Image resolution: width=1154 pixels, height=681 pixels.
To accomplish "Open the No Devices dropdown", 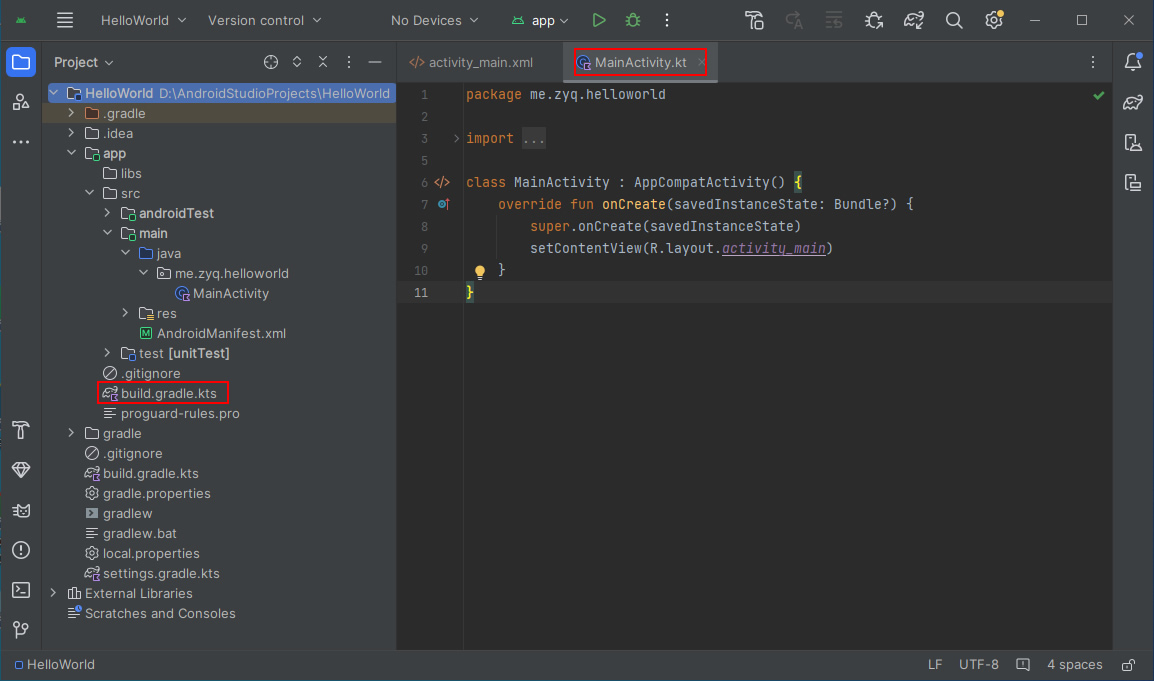I will pos(434,20).
